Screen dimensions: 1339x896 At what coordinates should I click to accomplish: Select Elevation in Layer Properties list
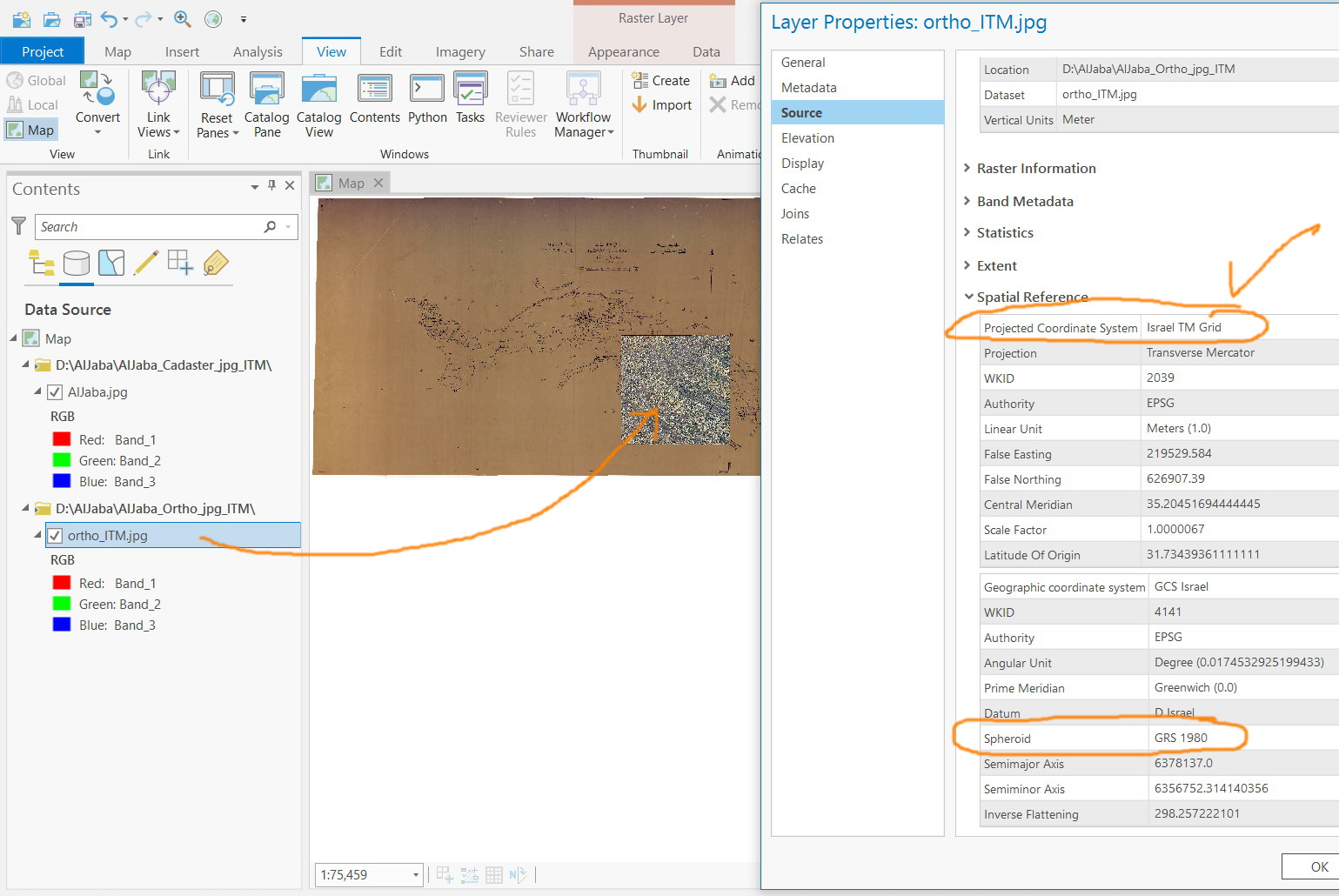coord(807,138)
